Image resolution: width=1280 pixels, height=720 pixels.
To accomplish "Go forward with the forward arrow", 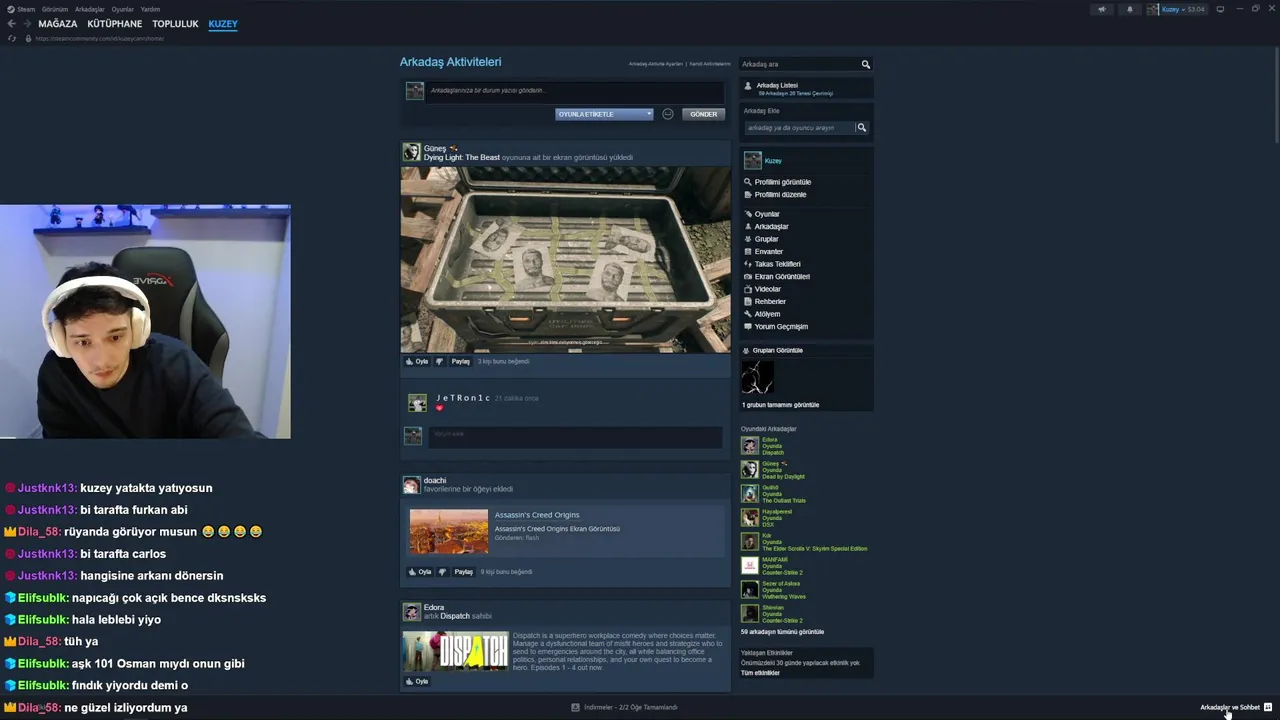I will point(26,24).
